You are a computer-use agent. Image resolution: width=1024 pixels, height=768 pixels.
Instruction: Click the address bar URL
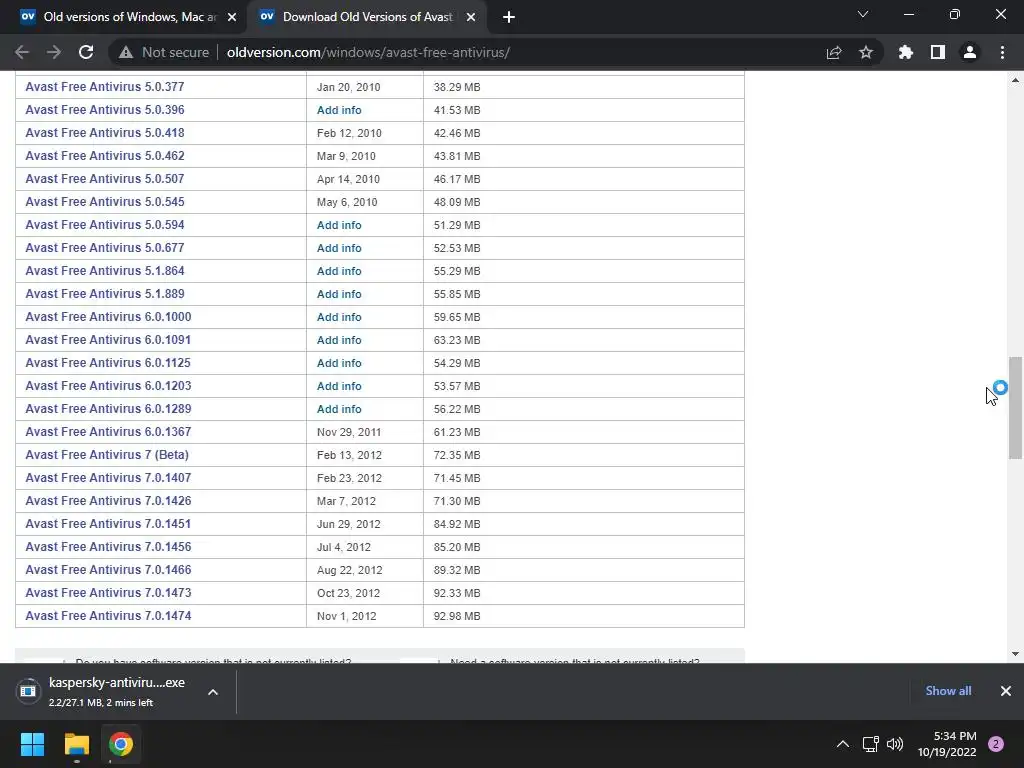pos(368,52)
